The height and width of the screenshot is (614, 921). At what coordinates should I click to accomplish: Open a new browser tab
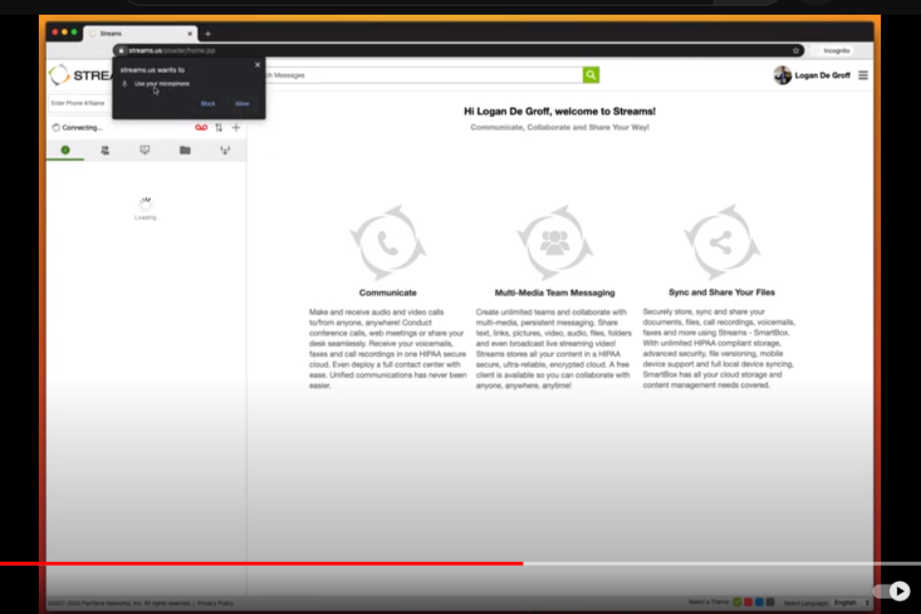pos(208,34)
